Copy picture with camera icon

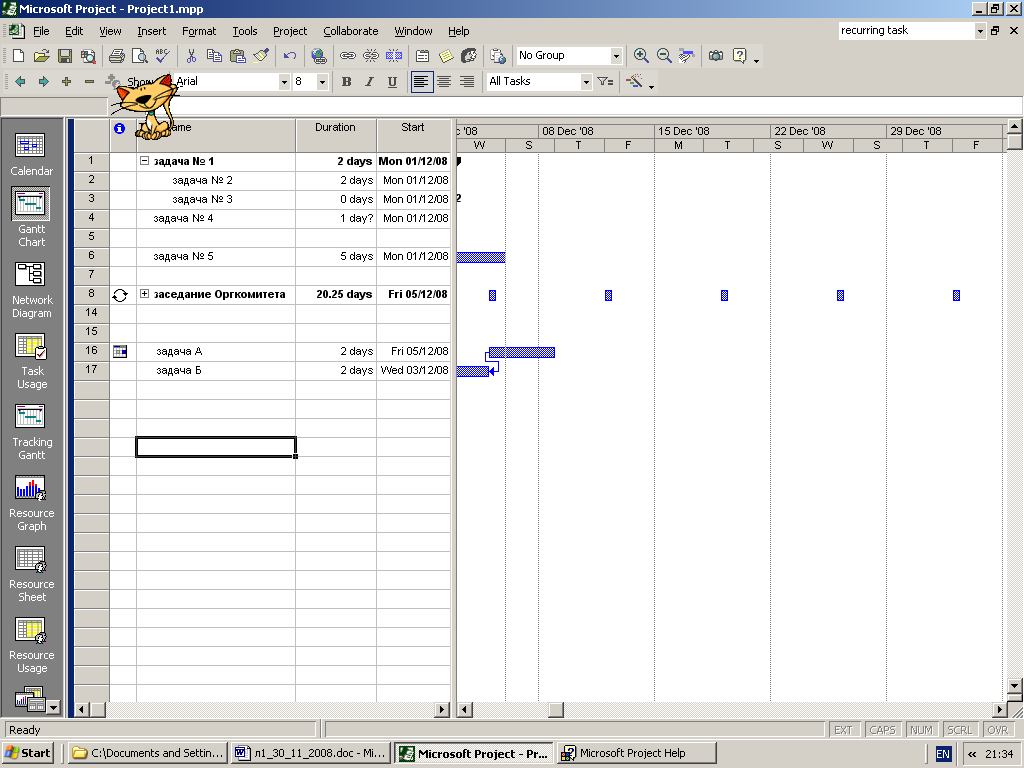coord(716,56)
